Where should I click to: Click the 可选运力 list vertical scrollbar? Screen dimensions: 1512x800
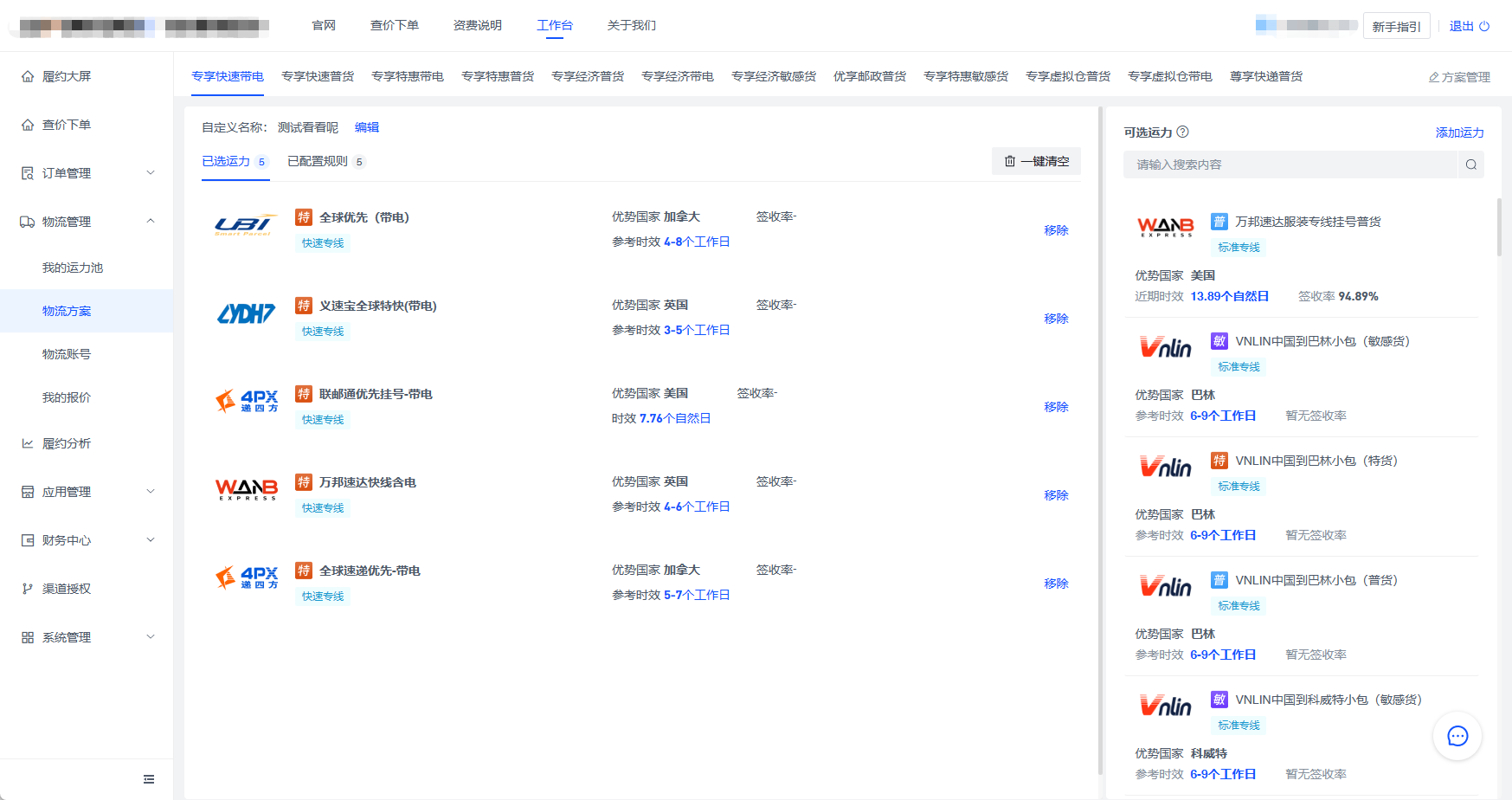pos(1499,227)
